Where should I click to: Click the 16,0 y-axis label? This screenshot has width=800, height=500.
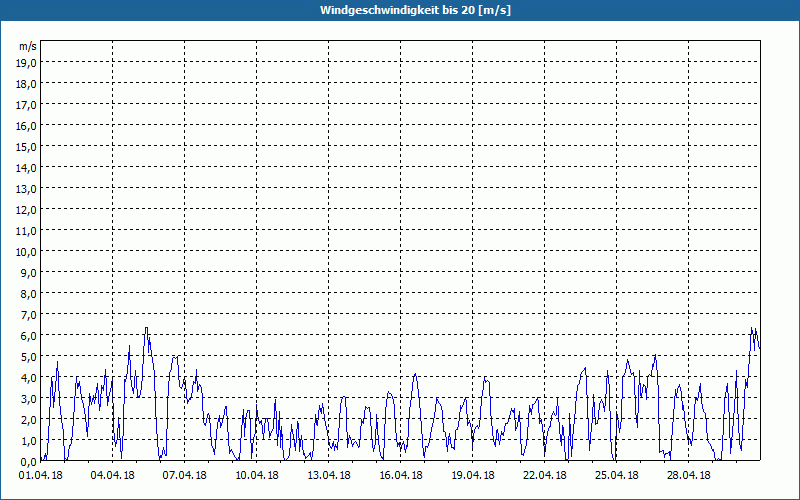point(26,126)
